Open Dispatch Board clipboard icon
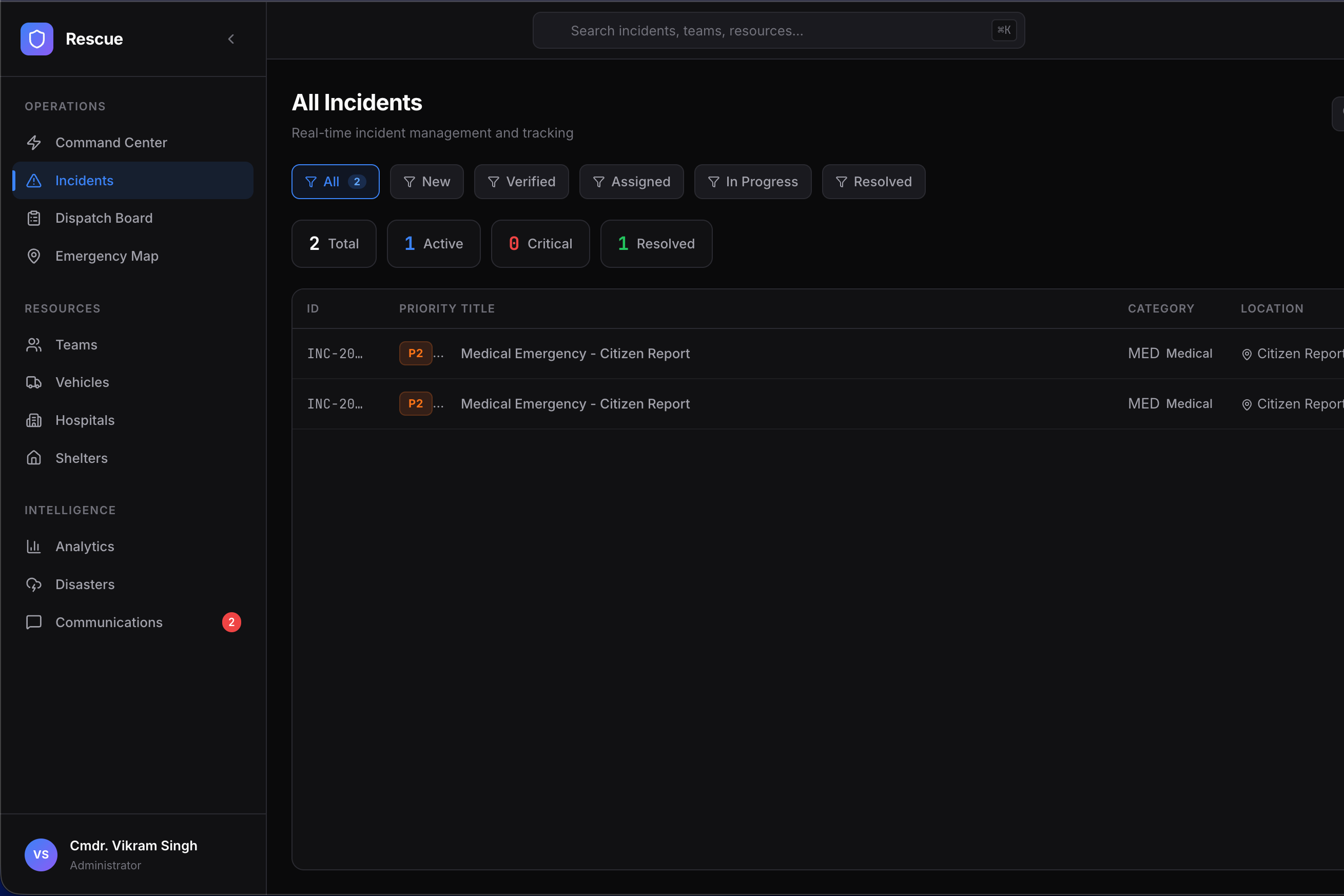The width and height of the screenshot is (1344, 896). (34, 218)
